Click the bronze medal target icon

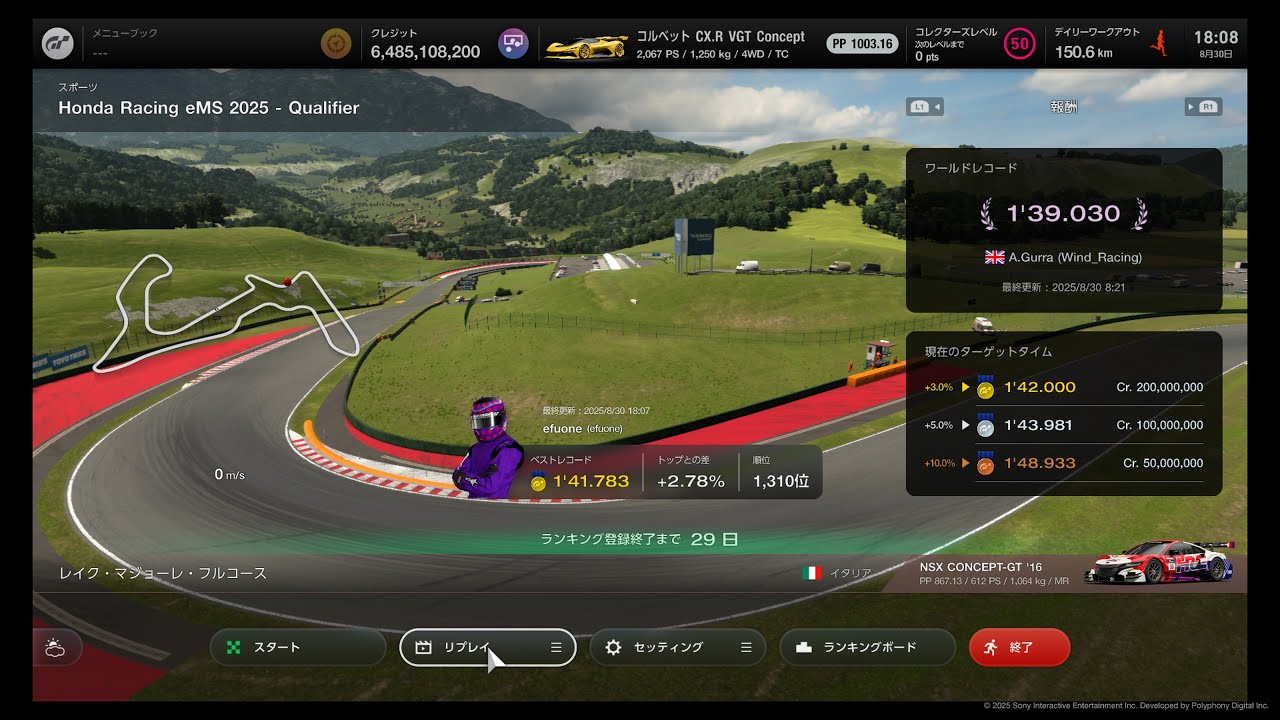click(x=985, y=463)
